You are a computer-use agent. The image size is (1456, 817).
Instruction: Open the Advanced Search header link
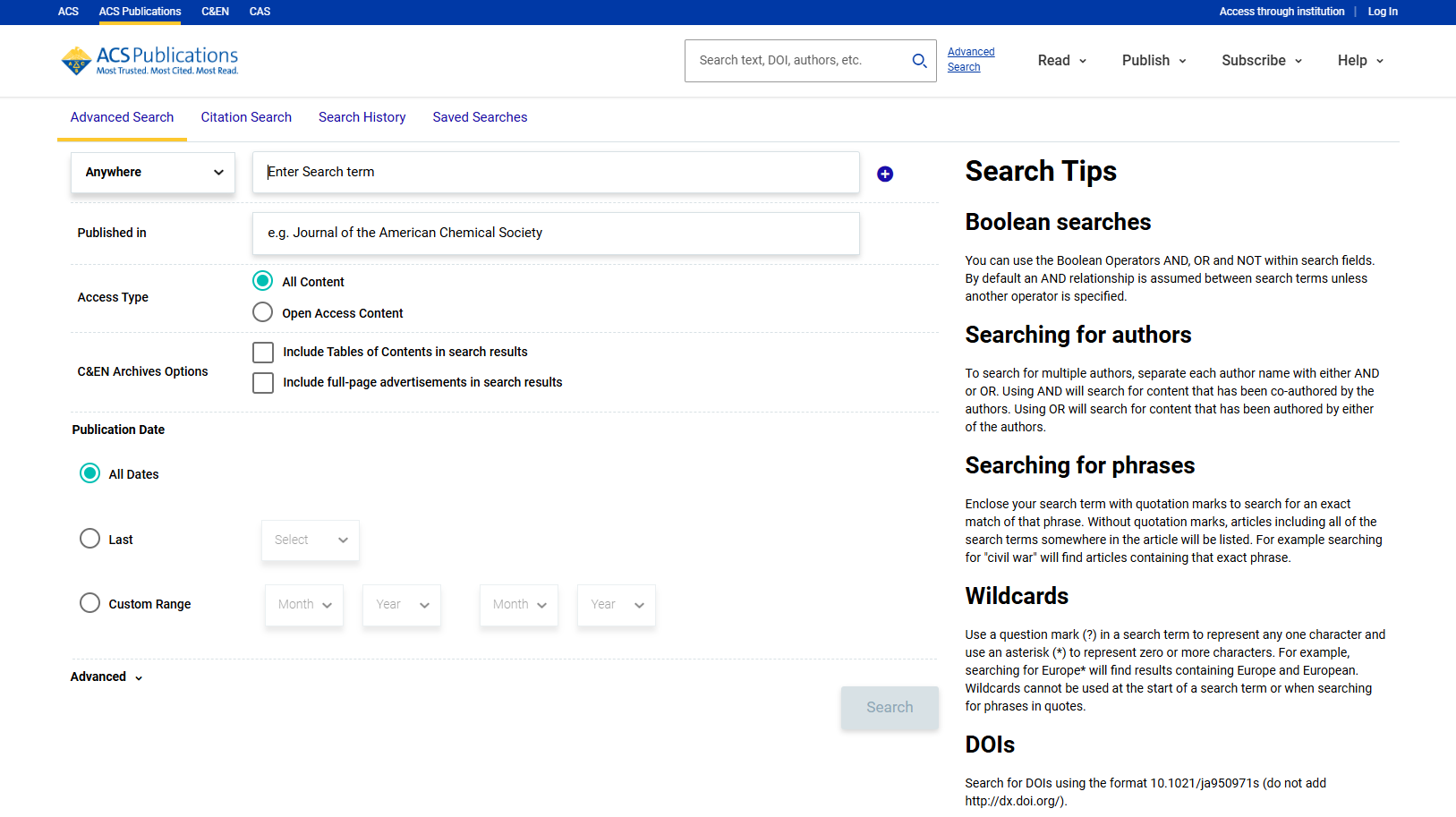[x=971, y=59]
